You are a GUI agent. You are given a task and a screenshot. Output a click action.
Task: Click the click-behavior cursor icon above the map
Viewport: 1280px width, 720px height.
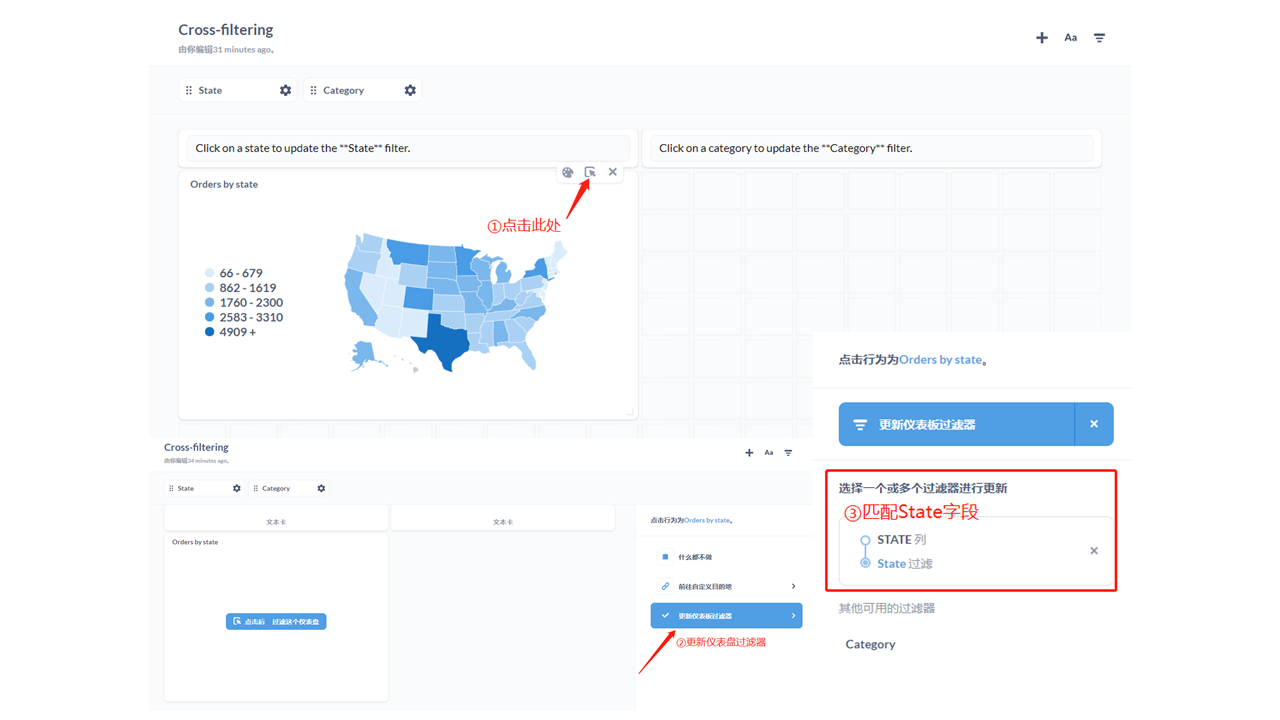589,171
